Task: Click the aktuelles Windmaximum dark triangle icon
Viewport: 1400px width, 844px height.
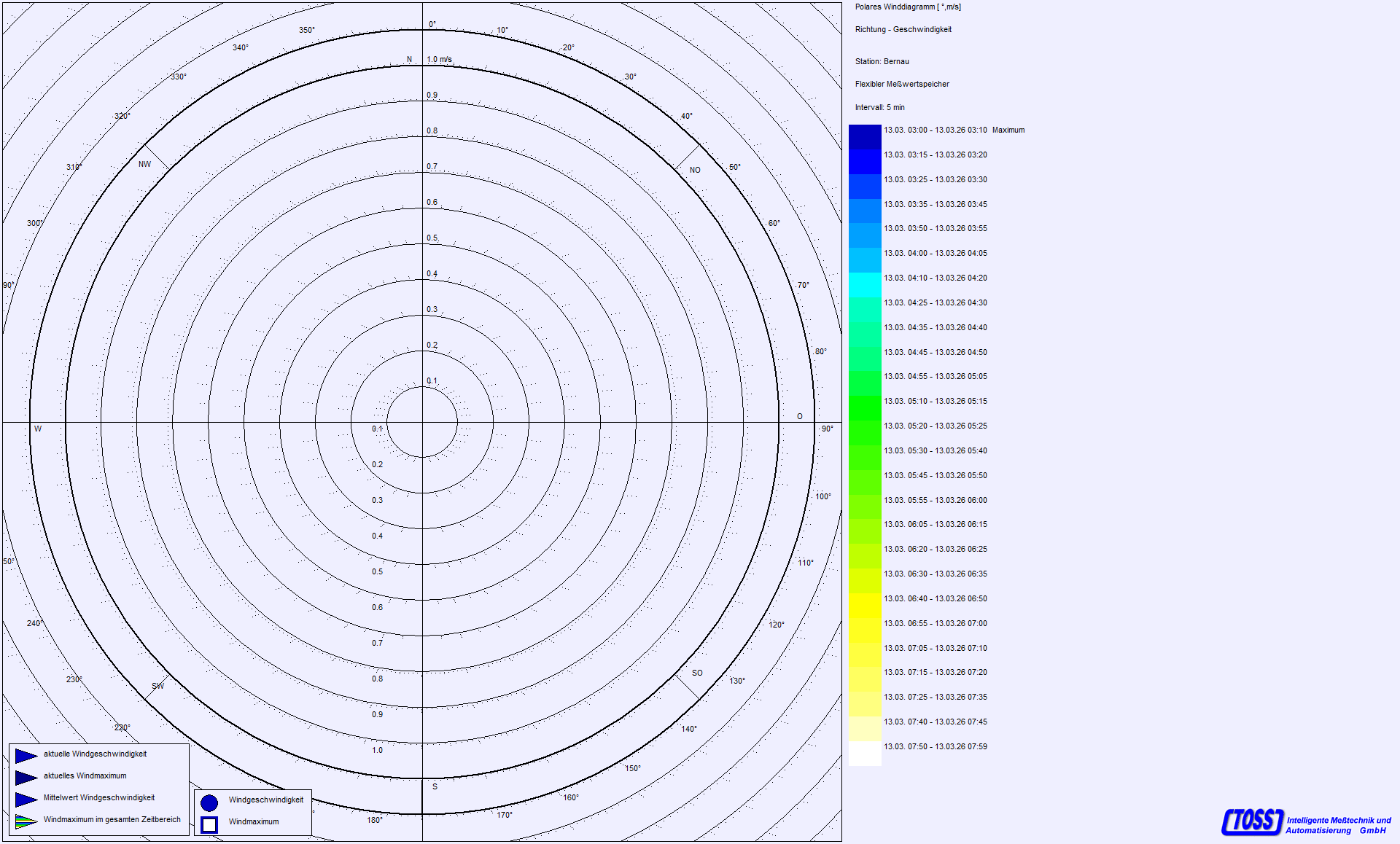Action: click(26, 778)
